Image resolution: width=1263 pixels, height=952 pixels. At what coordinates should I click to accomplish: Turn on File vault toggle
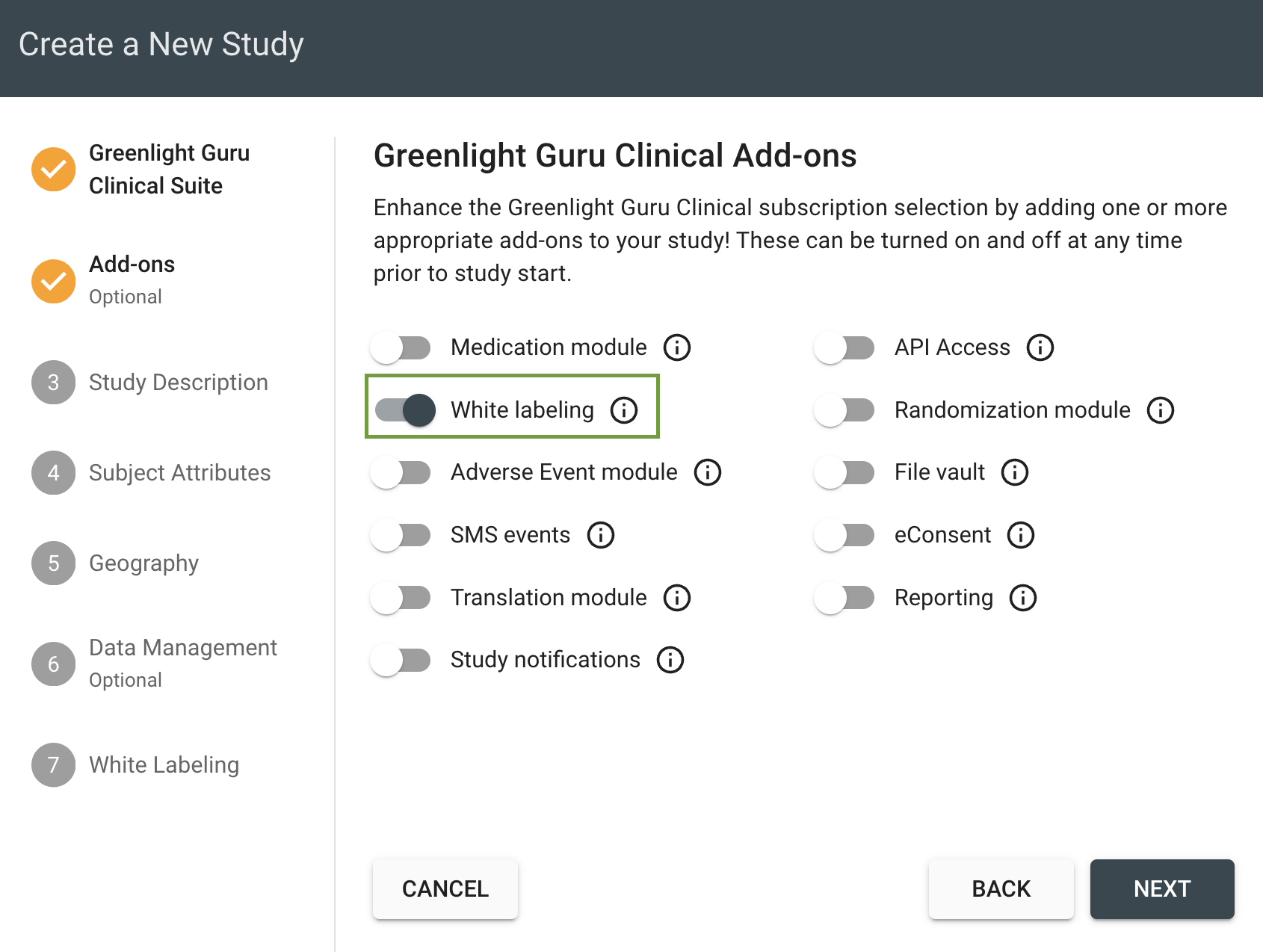[x=844, y=472]
